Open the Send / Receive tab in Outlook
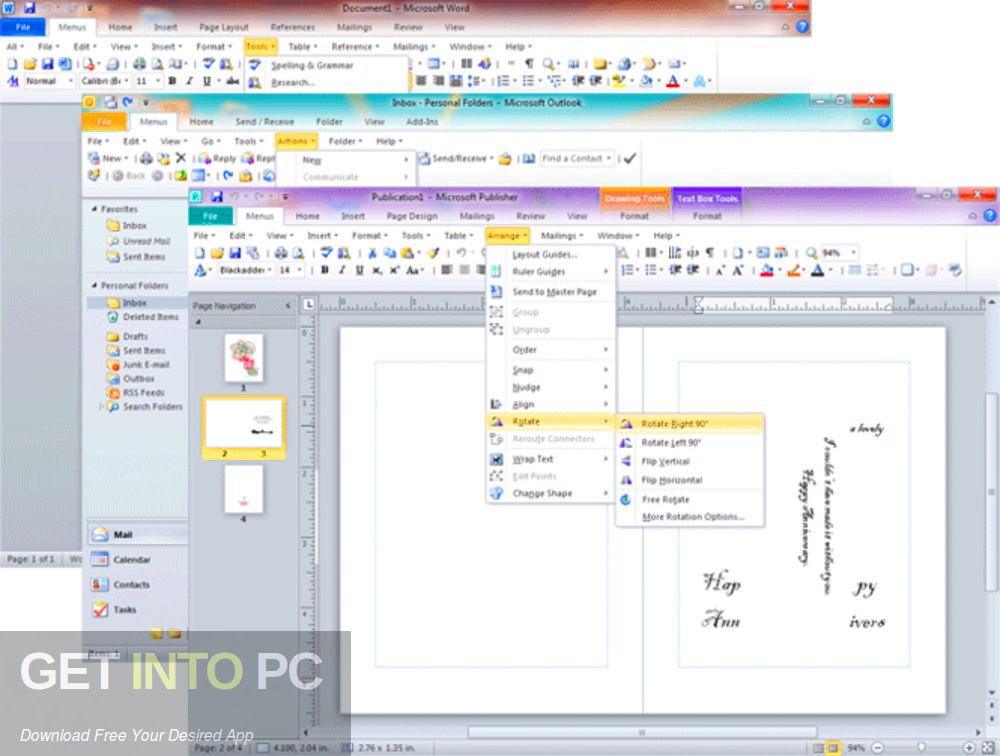Screen dimensions: 1000x756 265,121
